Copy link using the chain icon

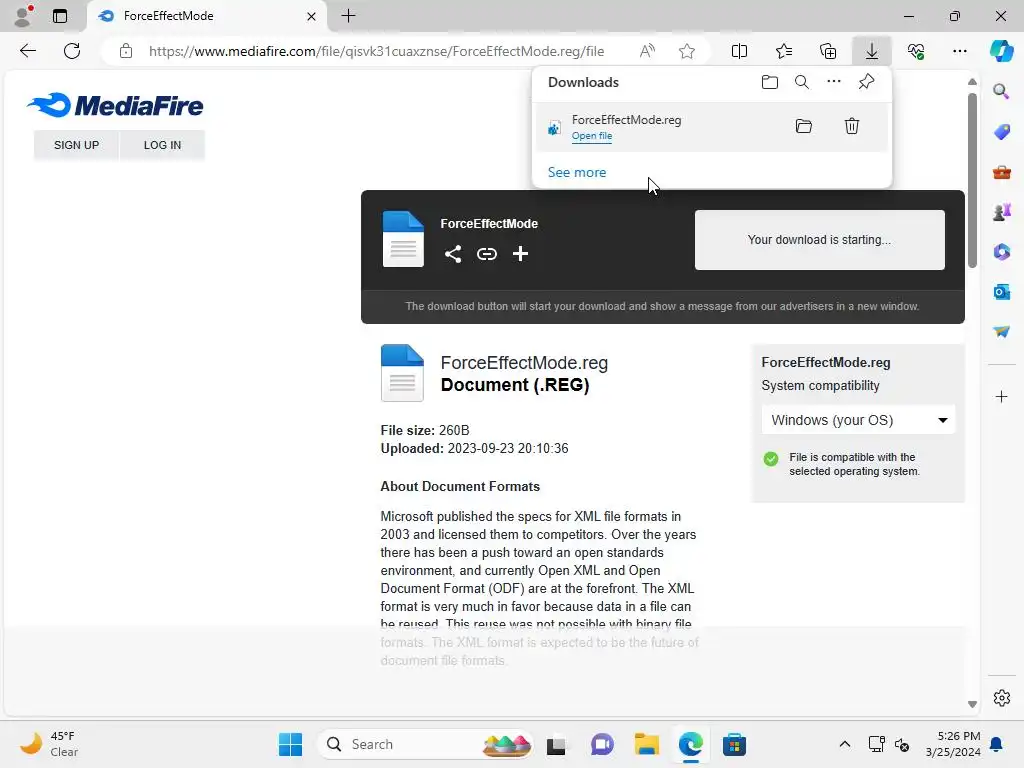pos(487,254)
